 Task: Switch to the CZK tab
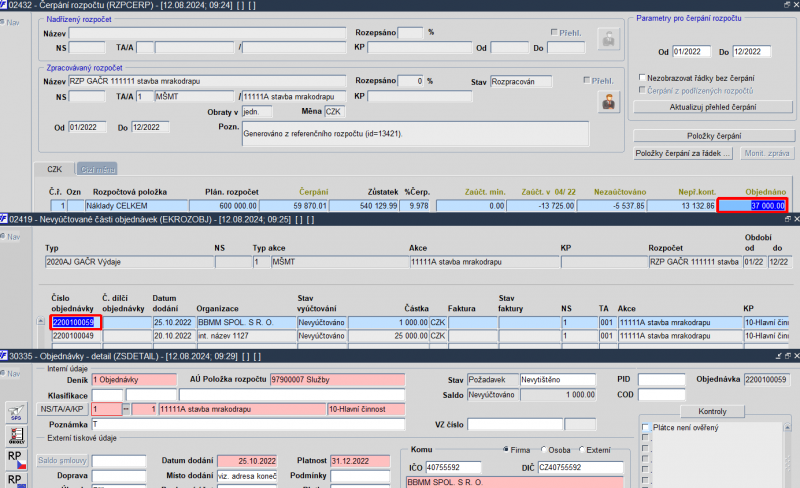tap(55, 169)
